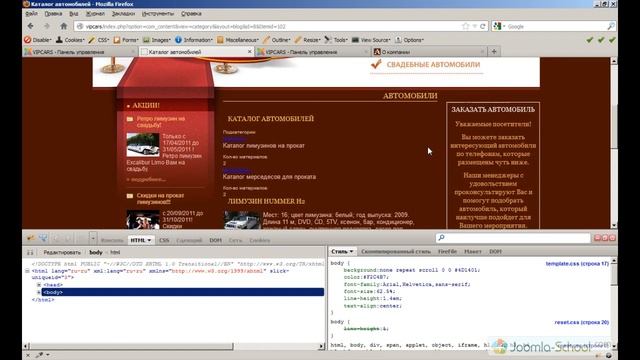Click the Hummer H2 limousine thumbnail
The height and width of the screenshot is (360, 640).
point(242,220)
